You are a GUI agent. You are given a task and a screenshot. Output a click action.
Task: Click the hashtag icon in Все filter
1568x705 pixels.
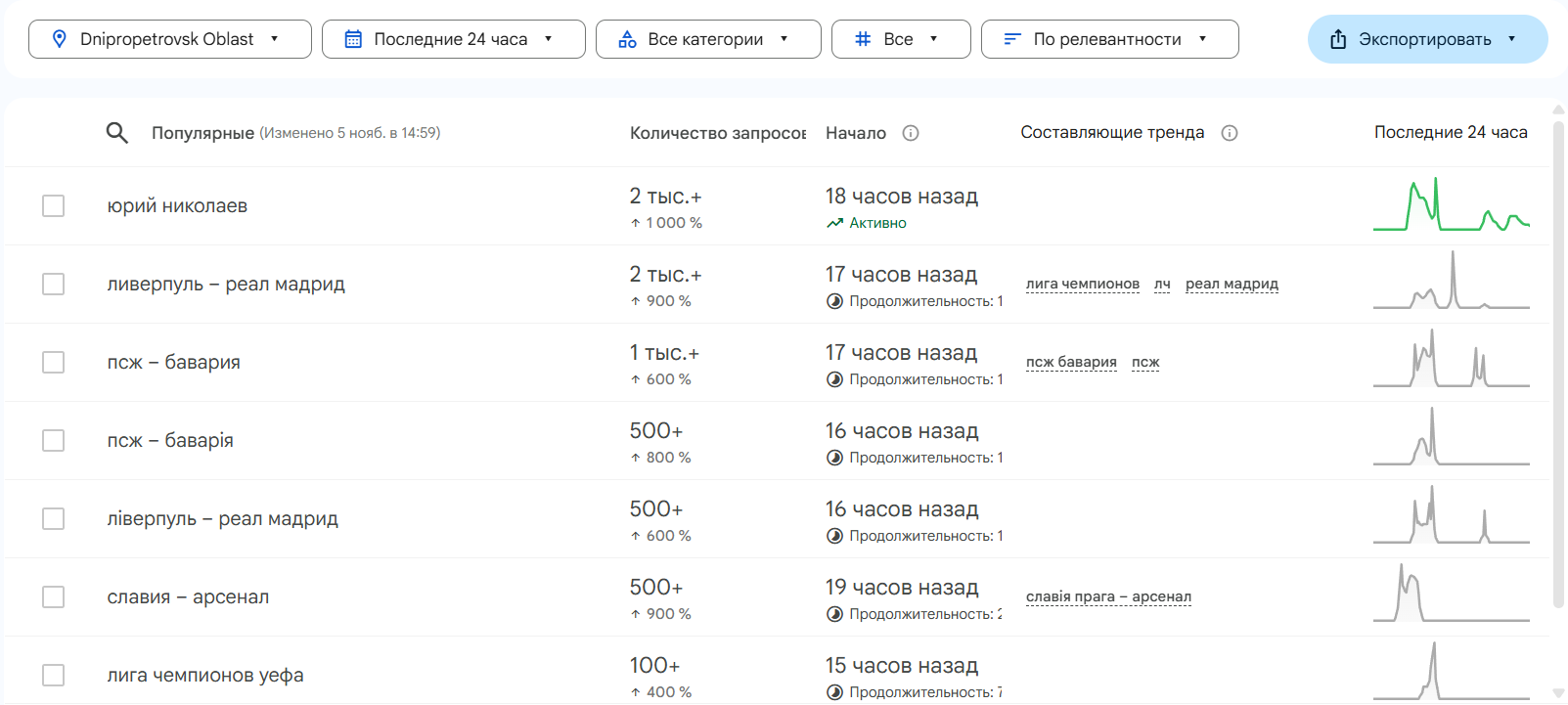862,39
